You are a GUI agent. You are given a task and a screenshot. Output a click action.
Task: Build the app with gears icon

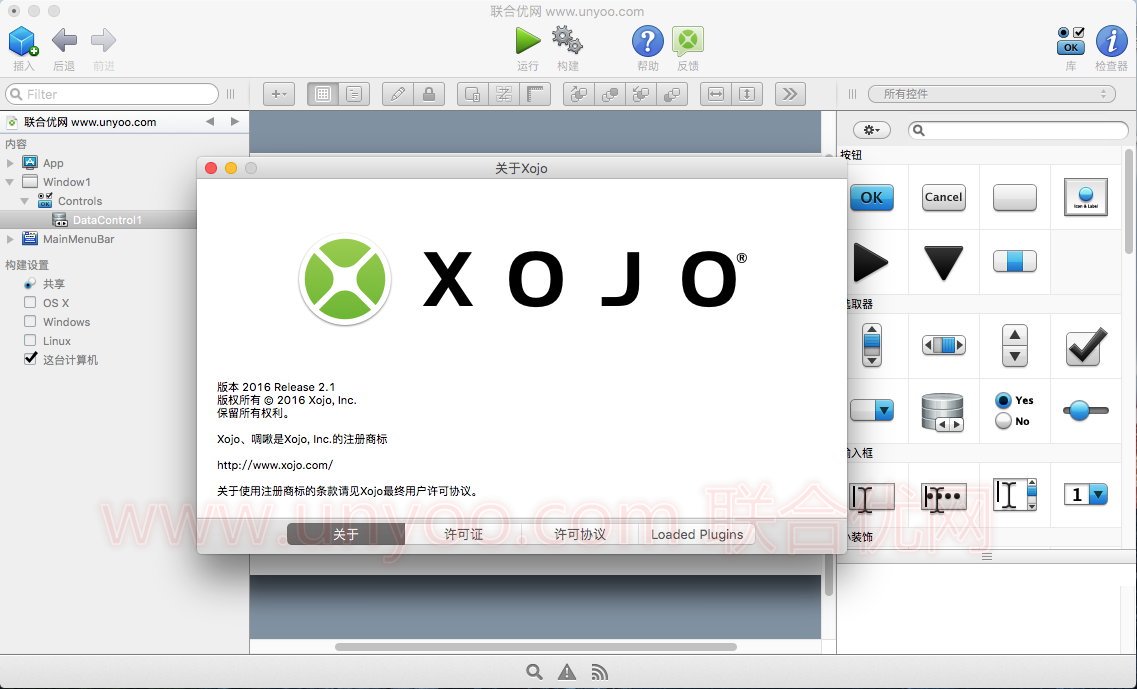click(x=567, y=40)
